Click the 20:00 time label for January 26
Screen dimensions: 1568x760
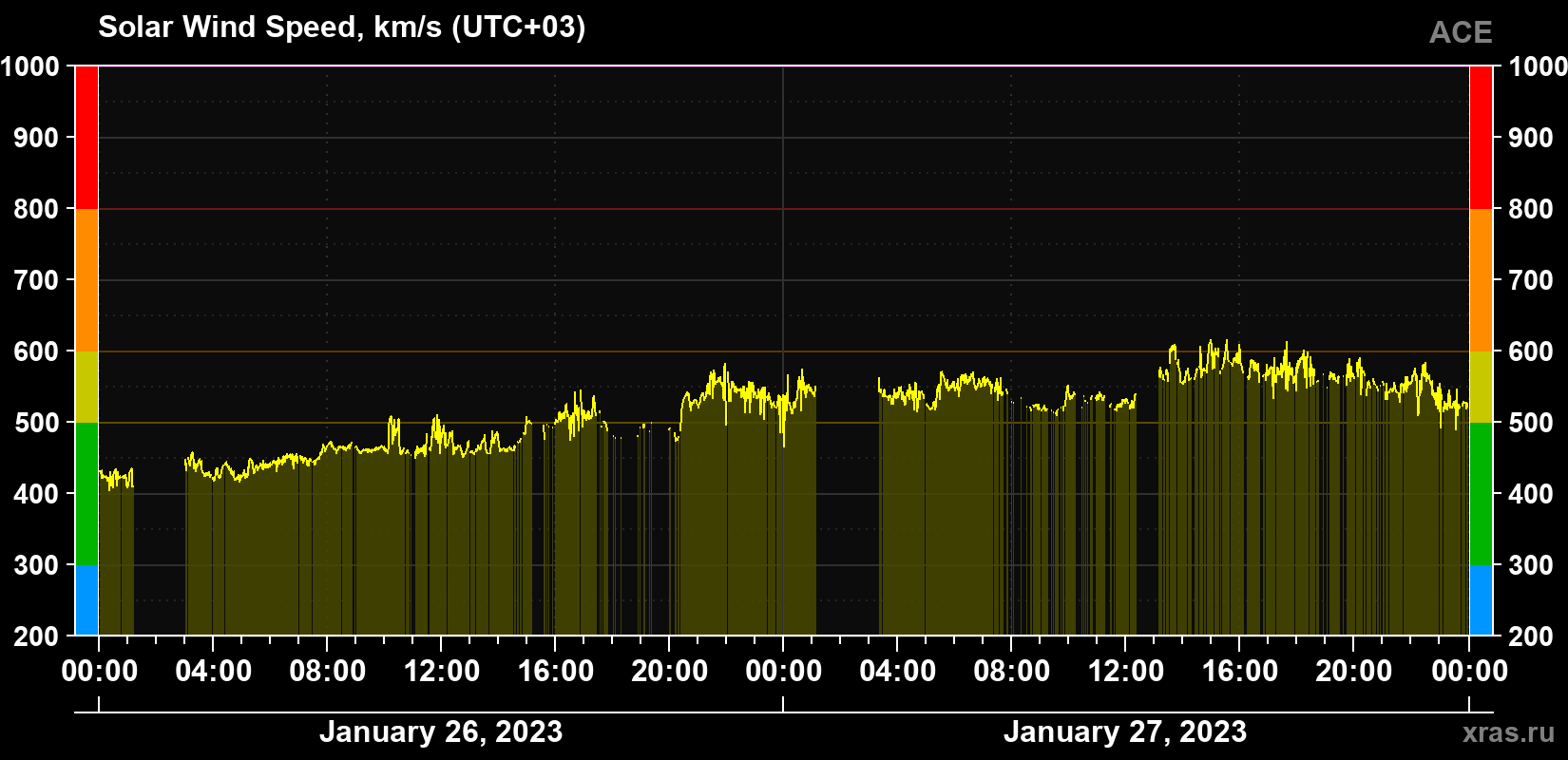point(670,672)
